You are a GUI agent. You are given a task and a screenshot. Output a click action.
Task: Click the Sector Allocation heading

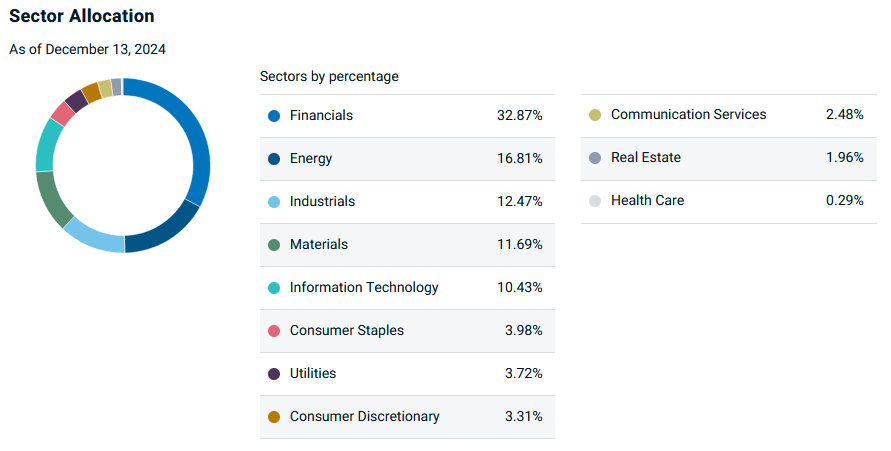pos(82,16)
